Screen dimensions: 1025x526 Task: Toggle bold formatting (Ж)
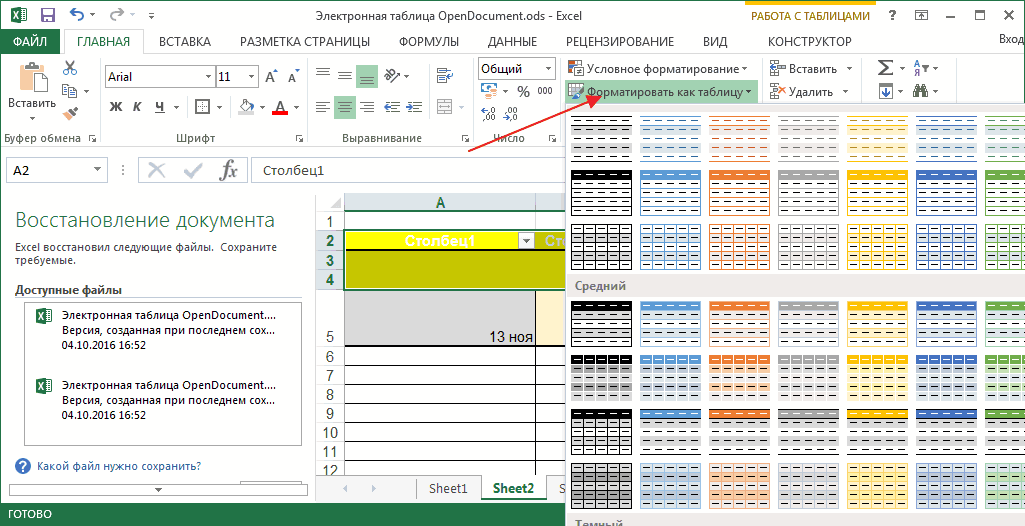(116, 107)
